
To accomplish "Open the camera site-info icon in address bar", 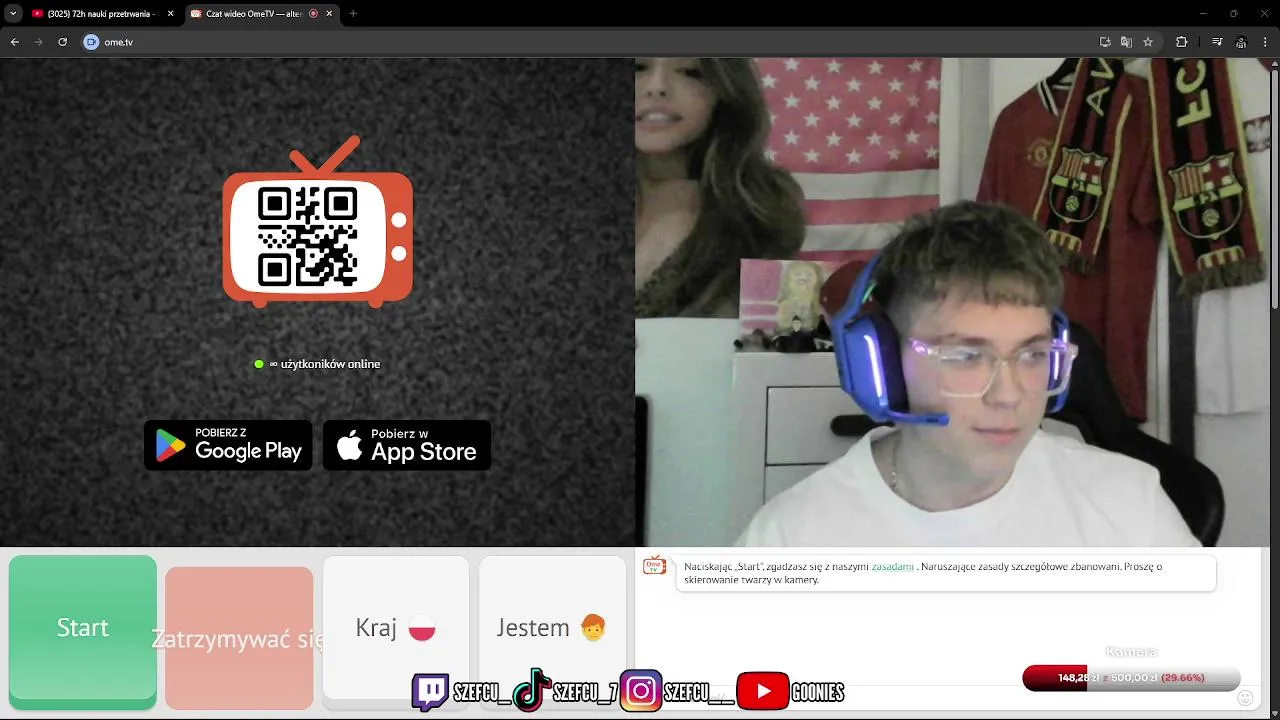I will point(92,42).
